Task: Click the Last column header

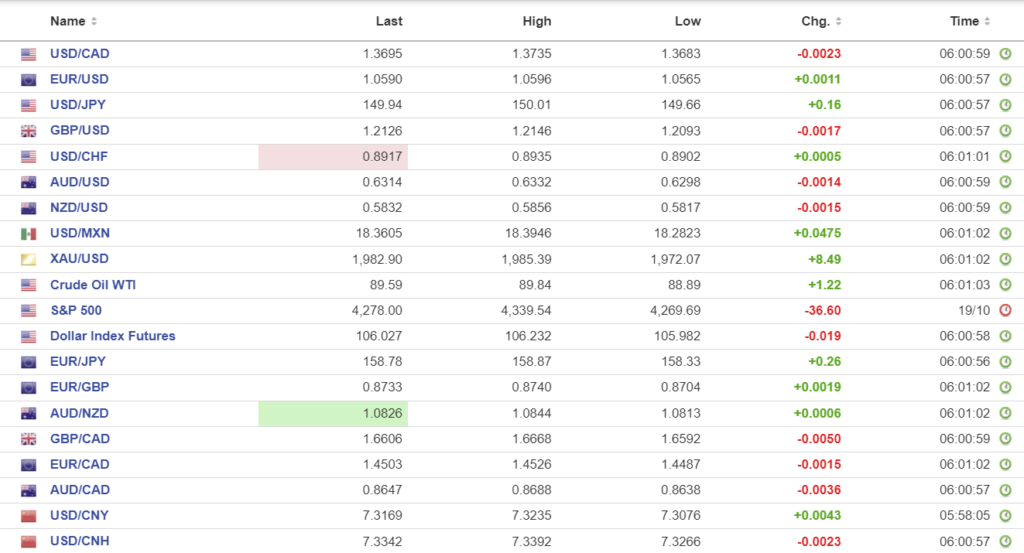Action: 389,21
